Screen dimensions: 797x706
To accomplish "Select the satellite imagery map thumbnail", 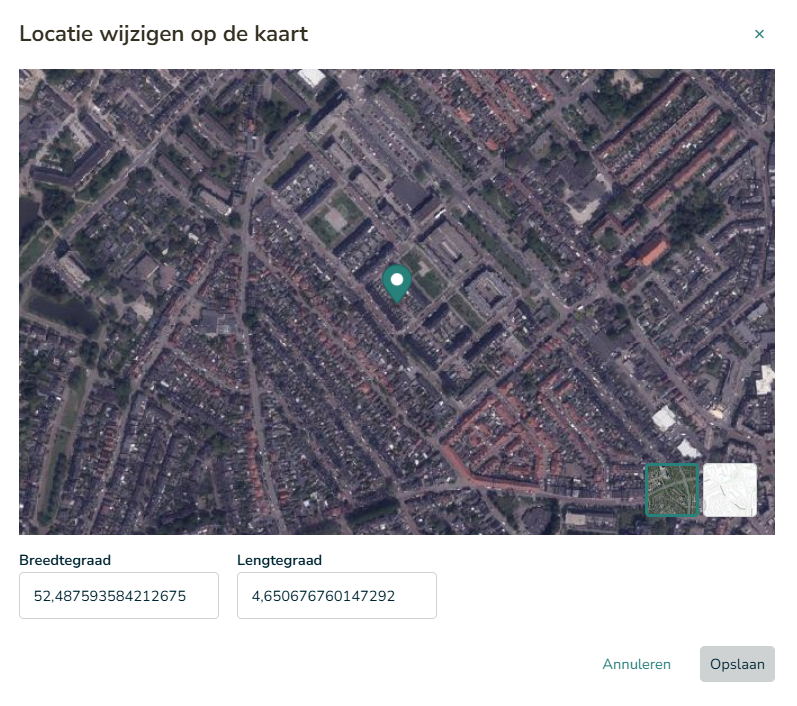I will [672, 490].
